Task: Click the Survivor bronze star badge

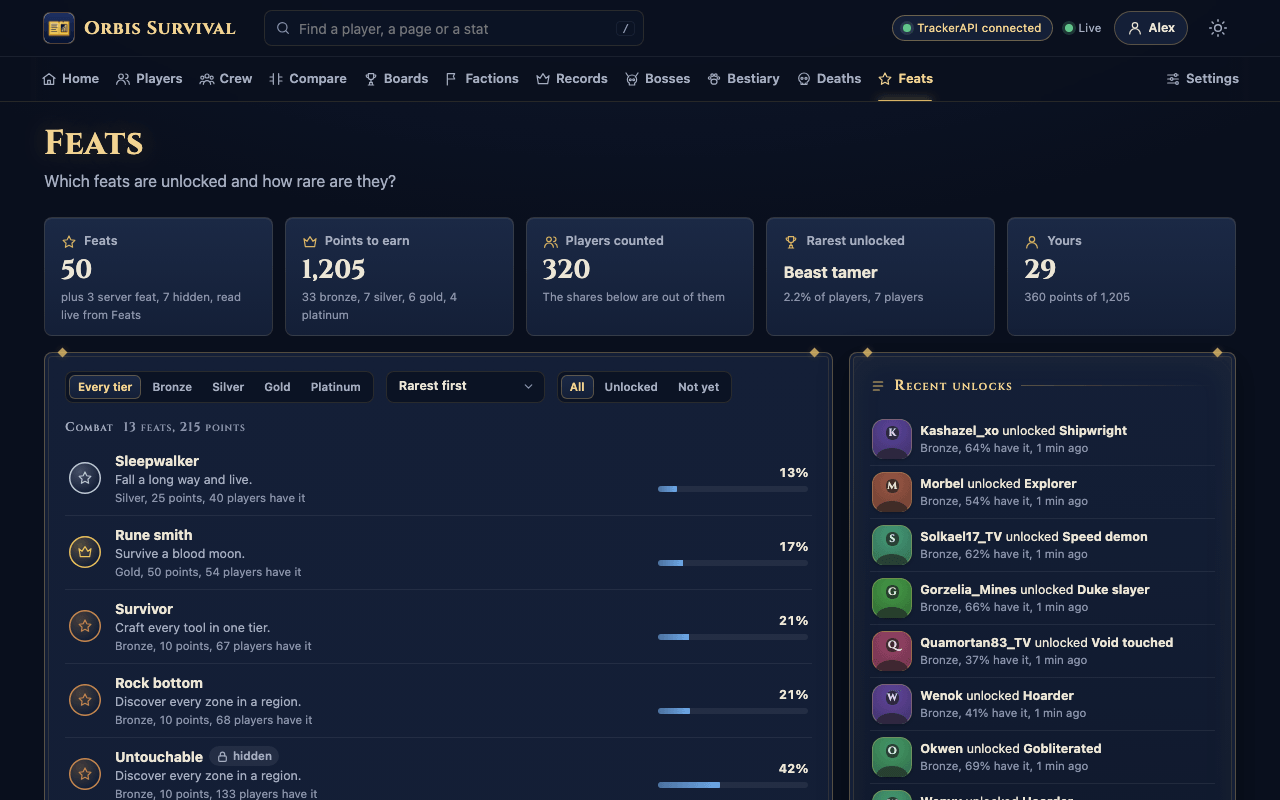Action: tap(85, 626)
